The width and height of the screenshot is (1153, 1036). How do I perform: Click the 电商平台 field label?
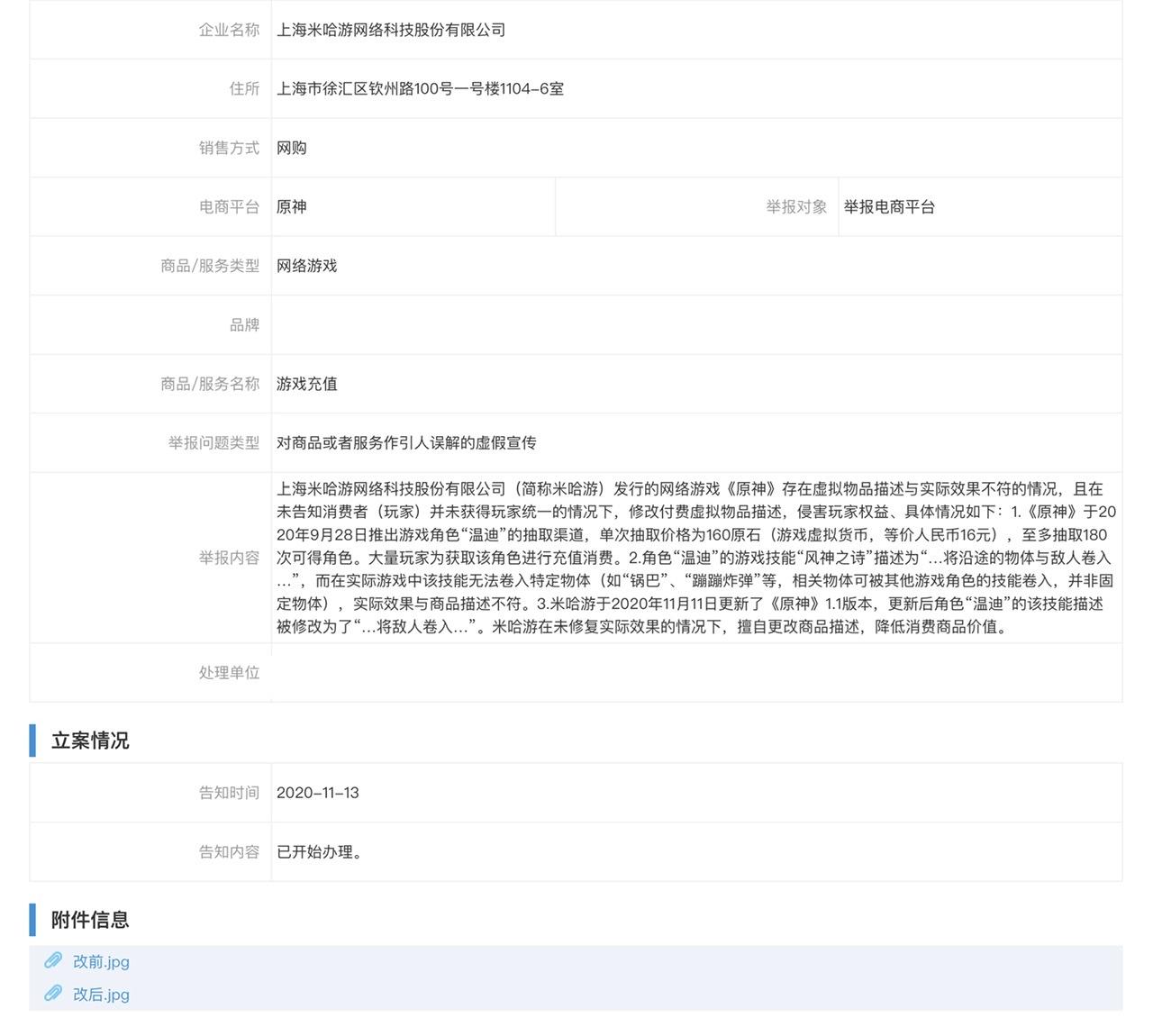[229, 206]
